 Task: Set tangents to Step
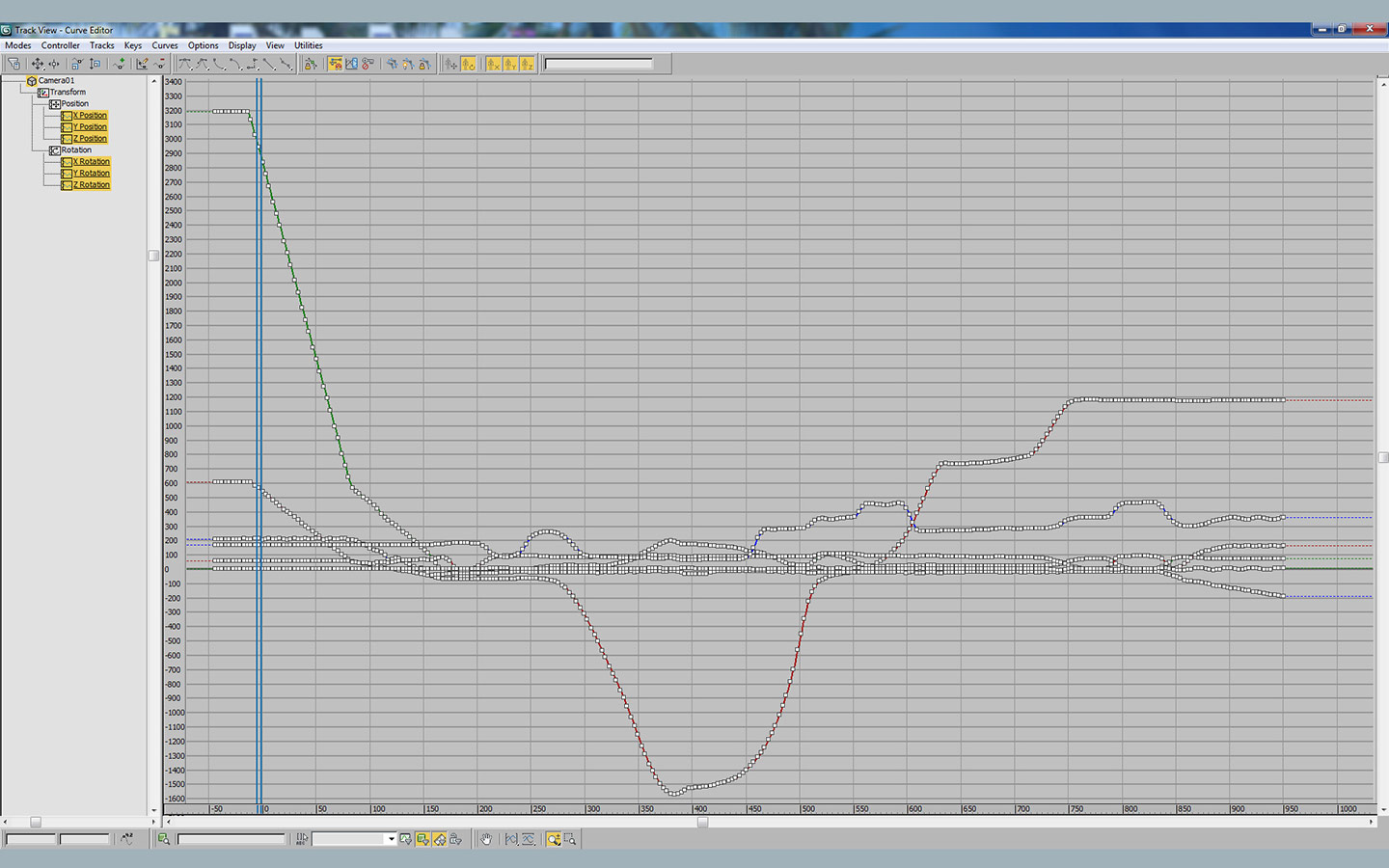click(253, 64)
